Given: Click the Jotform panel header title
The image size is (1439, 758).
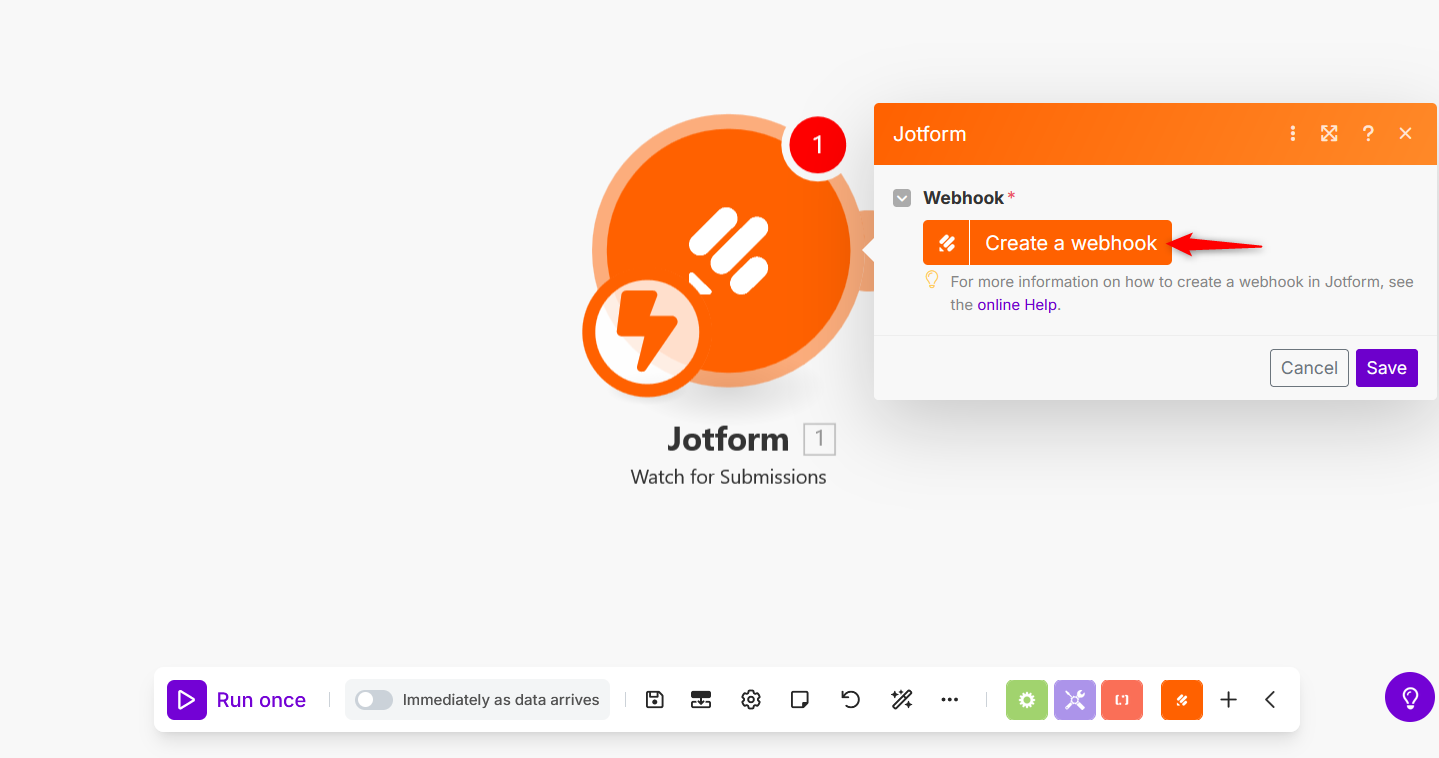Looking at the screenshot, I should click(930, 134).
